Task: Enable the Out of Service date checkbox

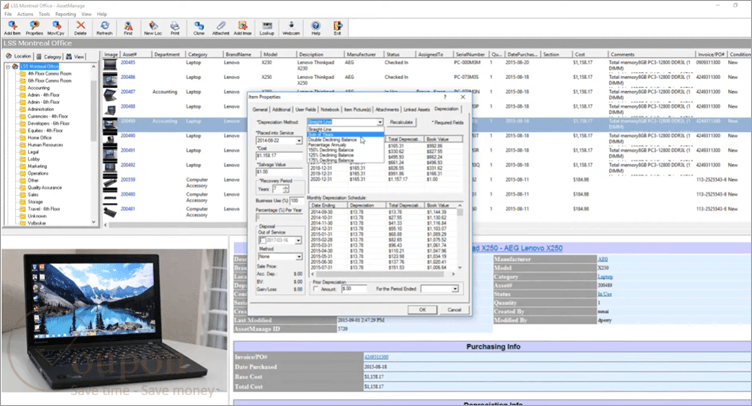Action: click(x=262, y=240)
